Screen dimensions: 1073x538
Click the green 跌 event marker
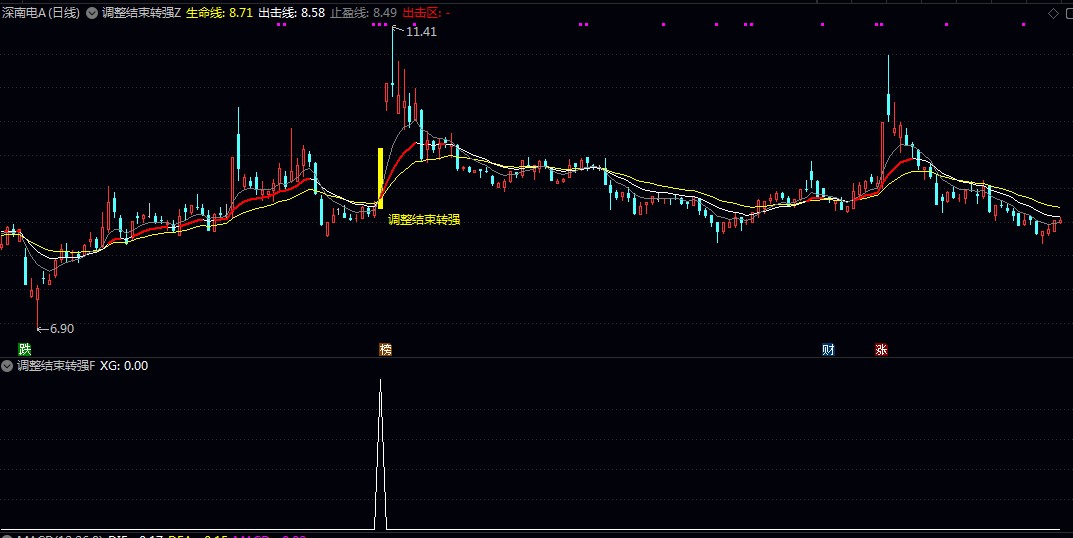tap(25, 350)
